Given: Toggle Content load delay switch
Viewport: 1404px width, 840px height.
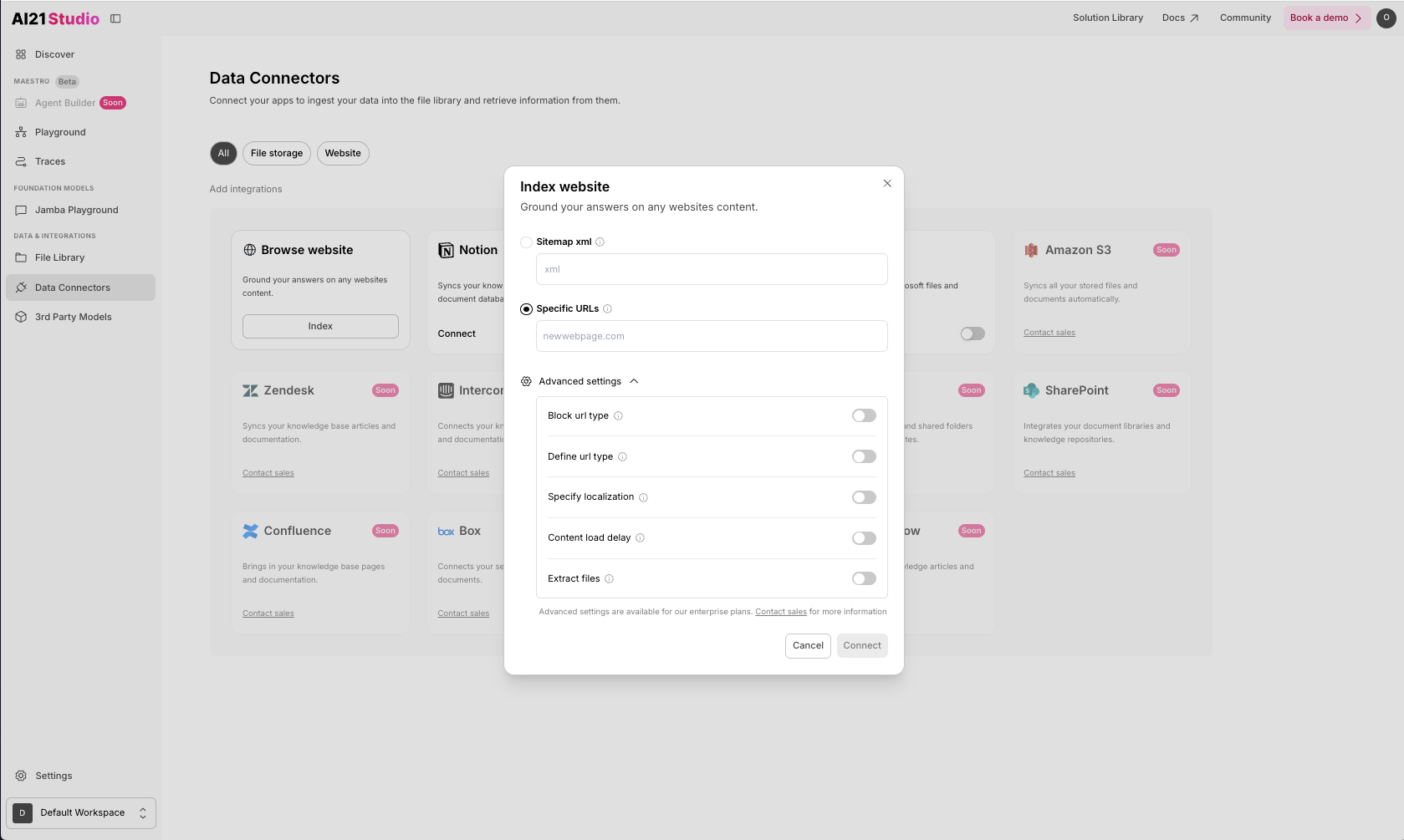Looking at the screenshot, I should point(864,538).
